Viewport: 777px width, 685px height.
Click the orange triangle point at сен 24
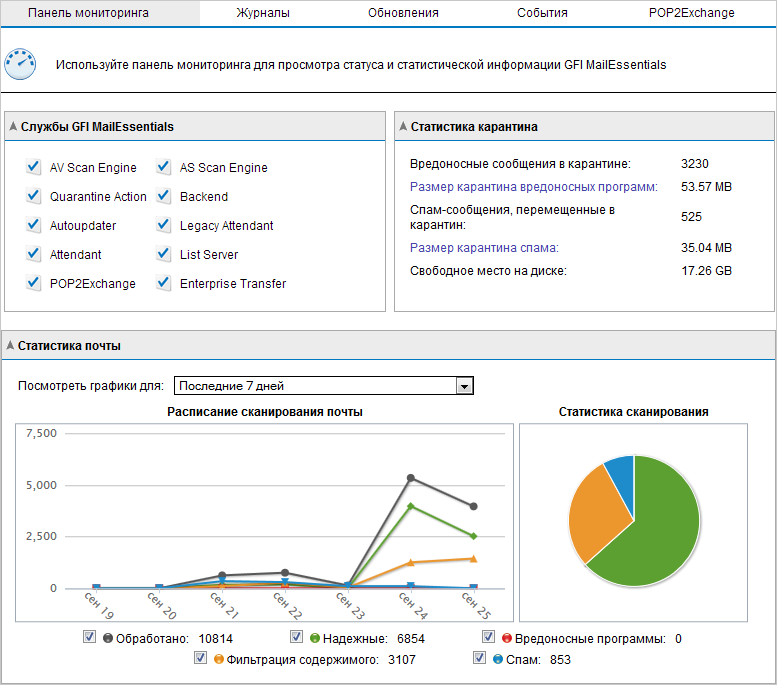pos(411,562)
